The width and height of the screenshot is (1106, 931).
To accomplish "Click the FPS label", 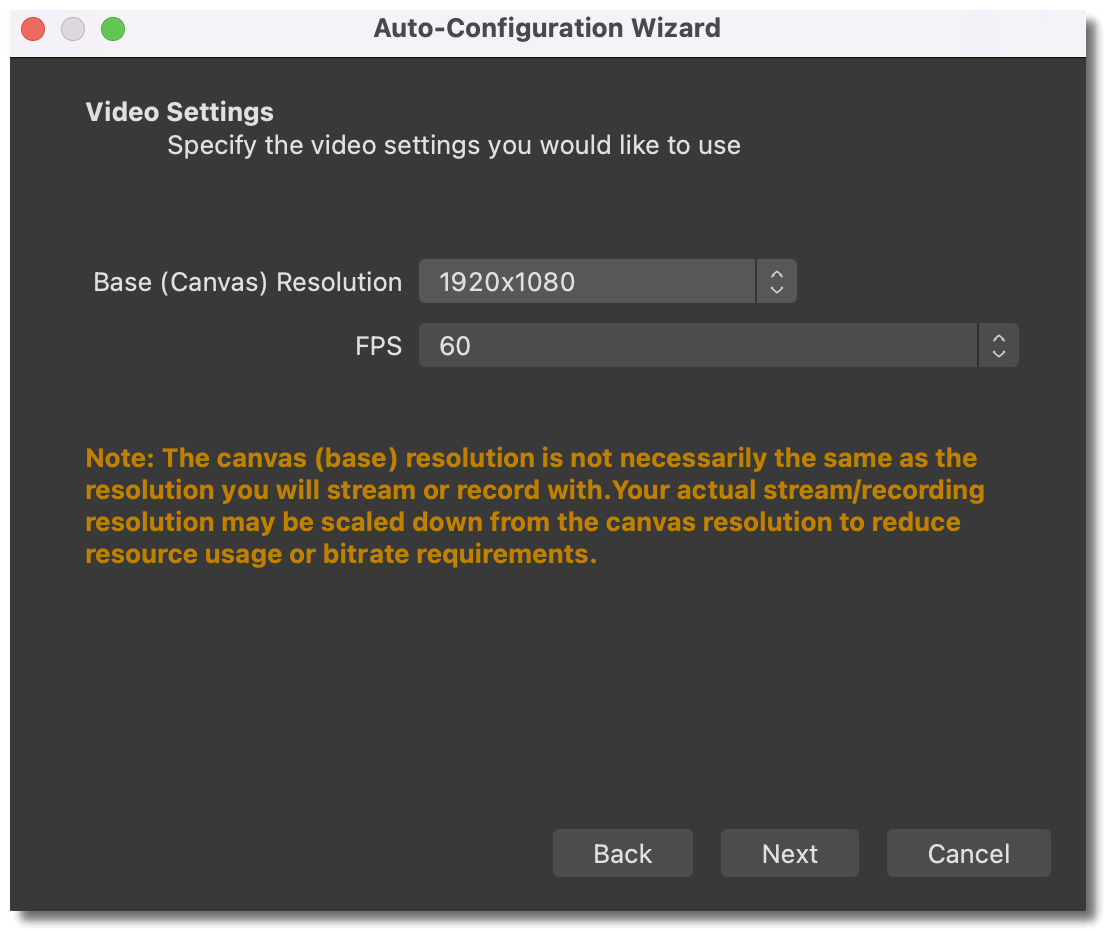I will 378,347.
